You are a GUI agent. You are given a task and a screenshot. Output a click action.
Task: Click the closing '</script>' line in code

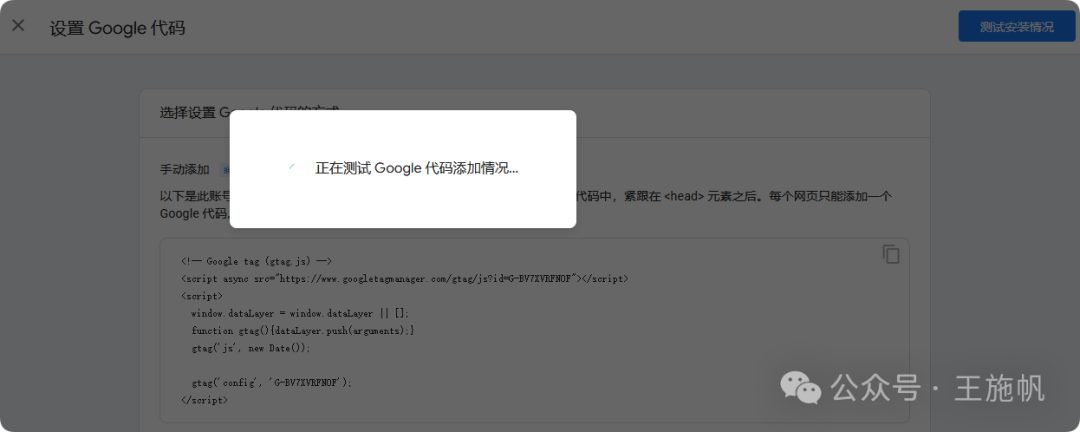[x=205, y=400]
